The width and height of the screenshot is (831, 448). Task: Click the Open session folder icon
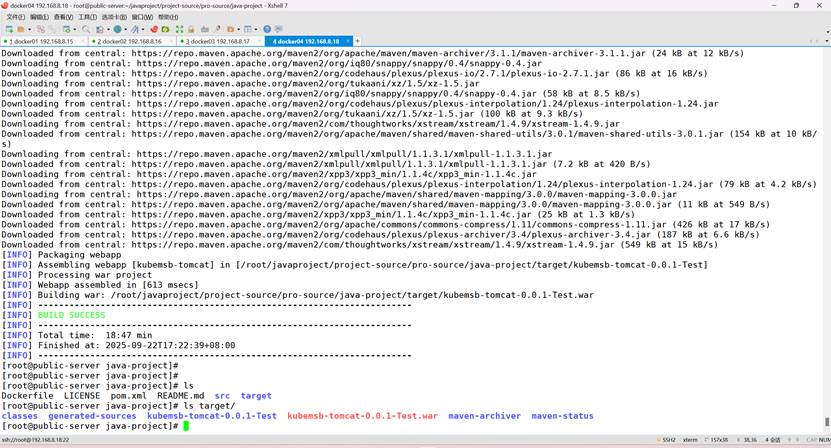point(21,29)
